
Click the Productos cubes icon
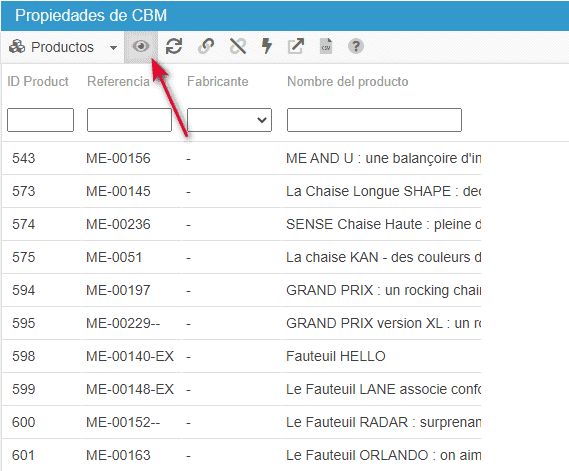(x=17, y=47)
